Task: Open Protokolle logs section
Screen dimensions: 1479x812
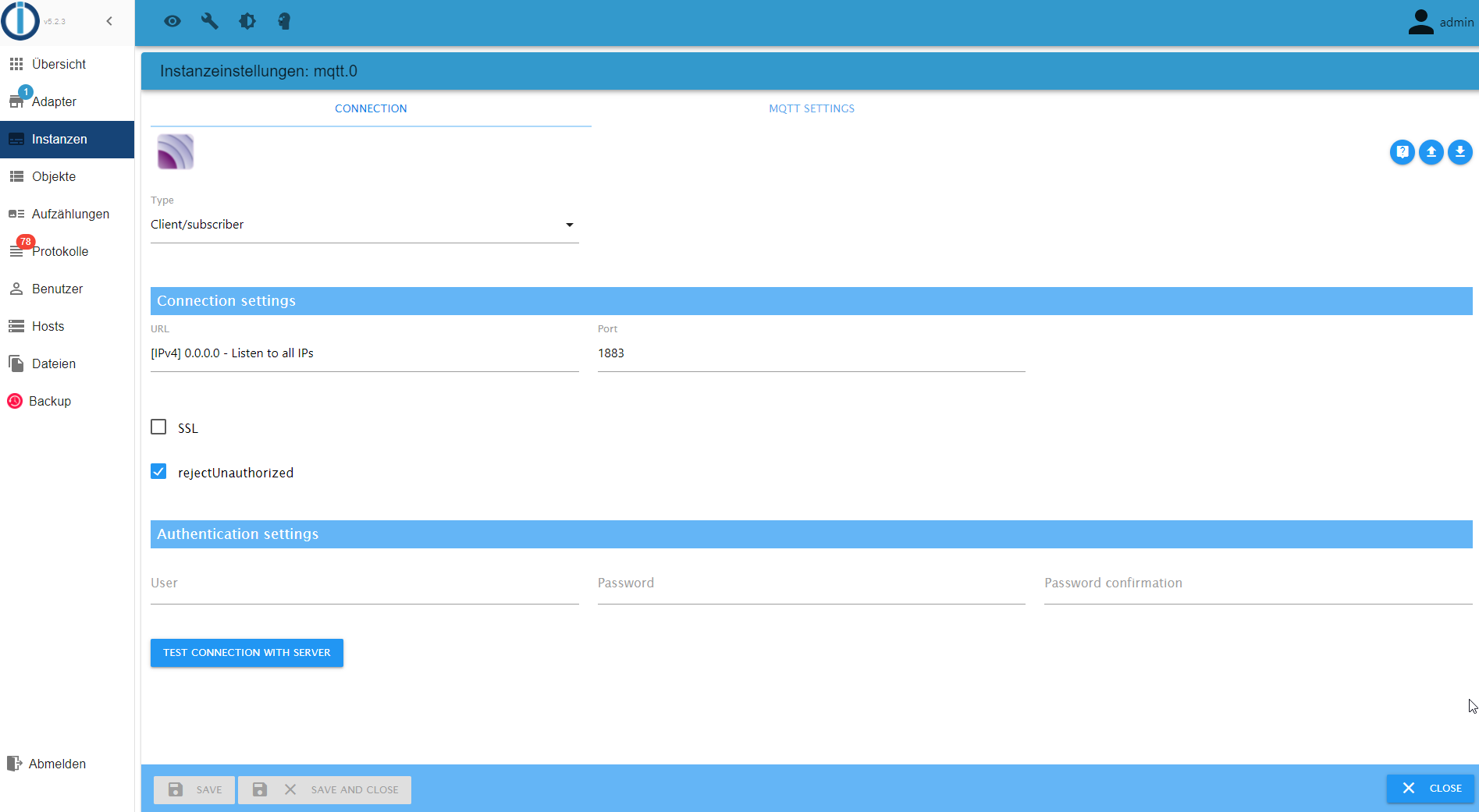Action: (x=67, y=251)
